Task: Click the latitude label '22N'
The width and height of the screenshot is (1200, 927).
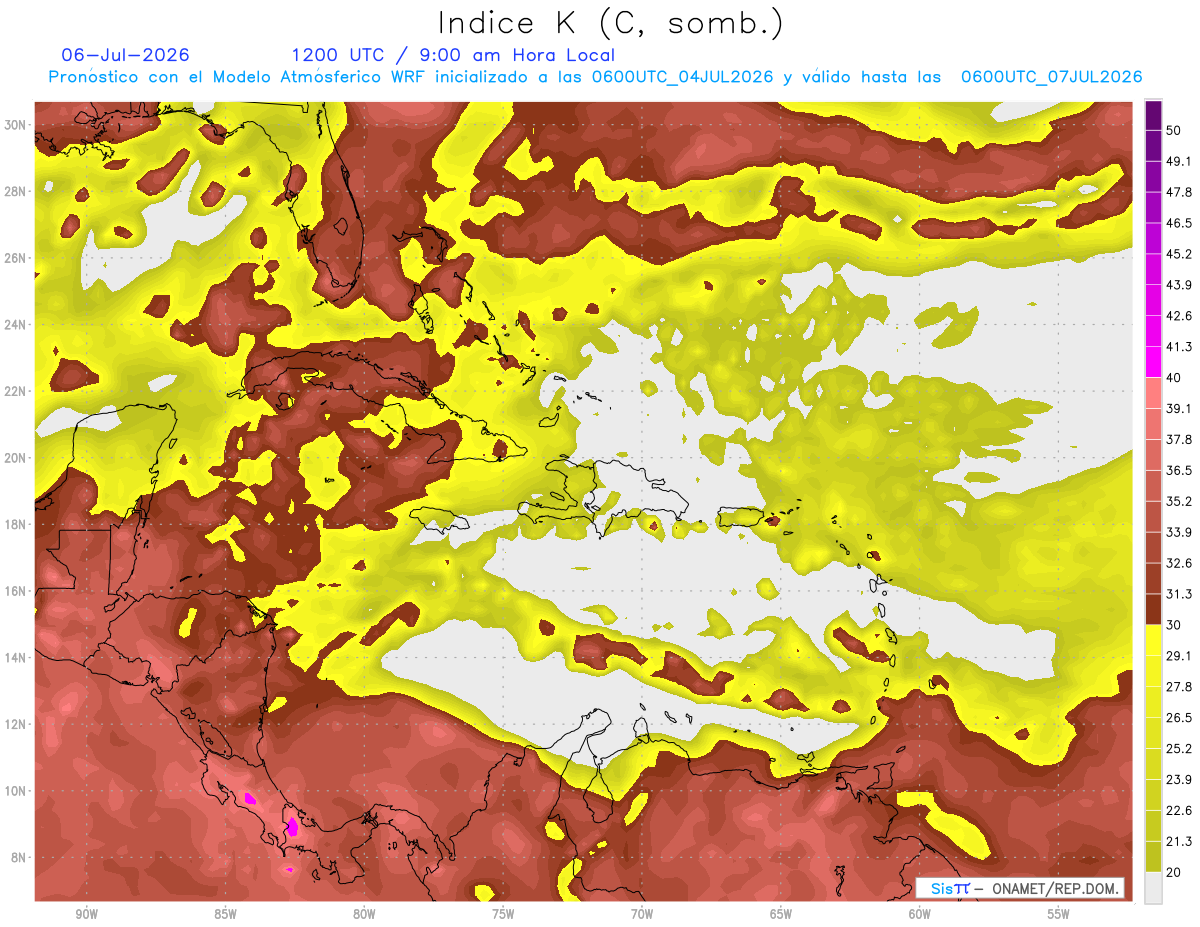Action: 17,391
